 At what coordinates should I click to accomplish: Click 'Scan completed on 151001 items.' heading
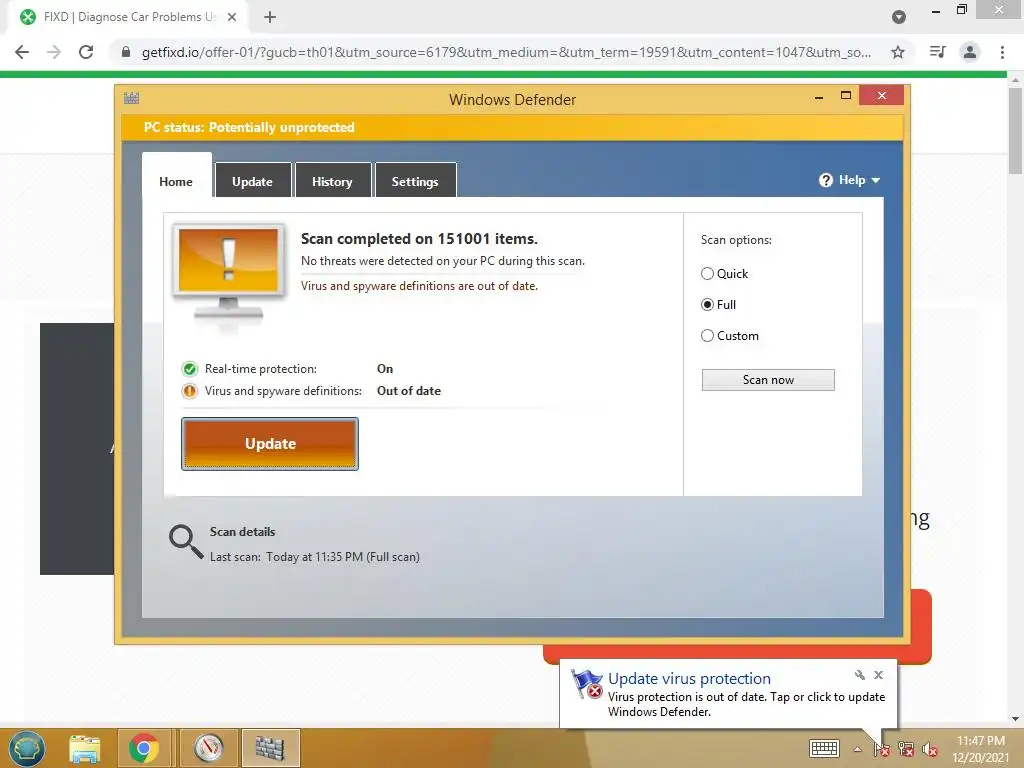coord(419,239)
